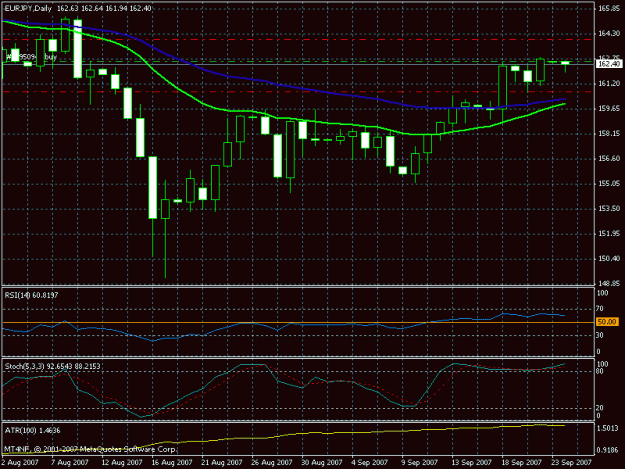The image size is (625, 469).
Task: Select the orange RSI 50 level line
Action: 298,322
